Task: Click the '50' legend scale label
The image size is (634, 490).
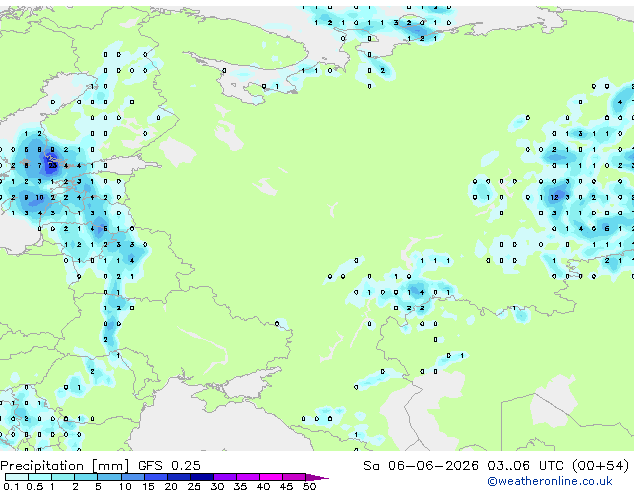Action: click(309, 486)
